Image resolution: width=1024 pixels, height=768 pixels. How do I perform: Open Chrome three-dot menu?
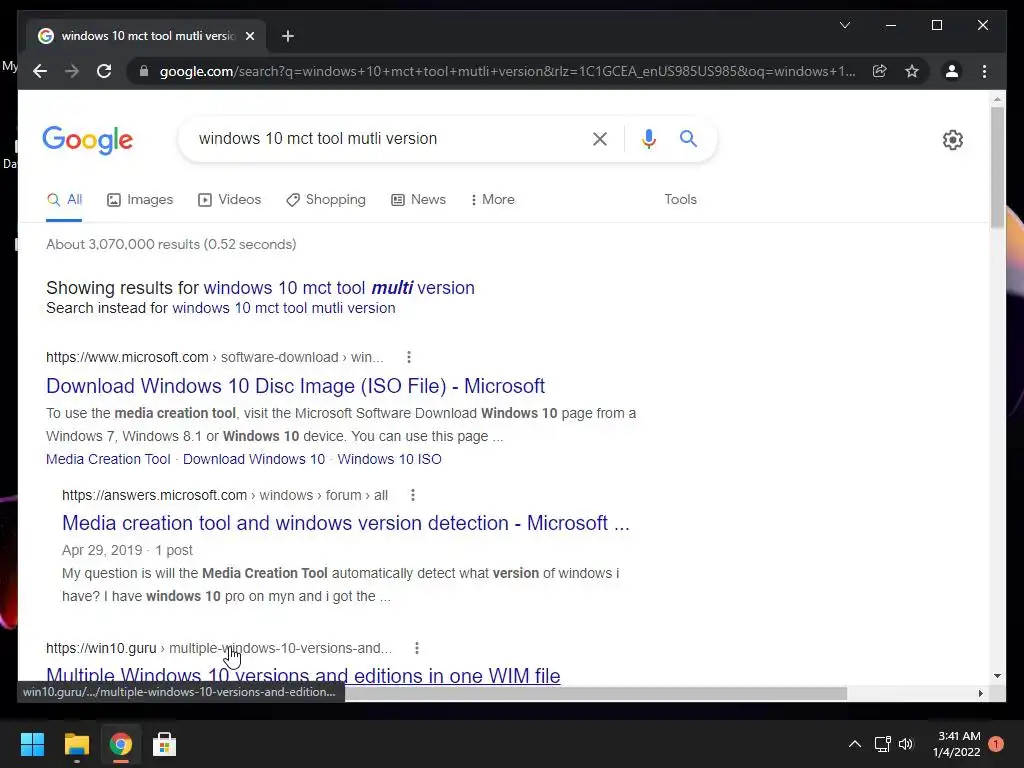(984, 71)
